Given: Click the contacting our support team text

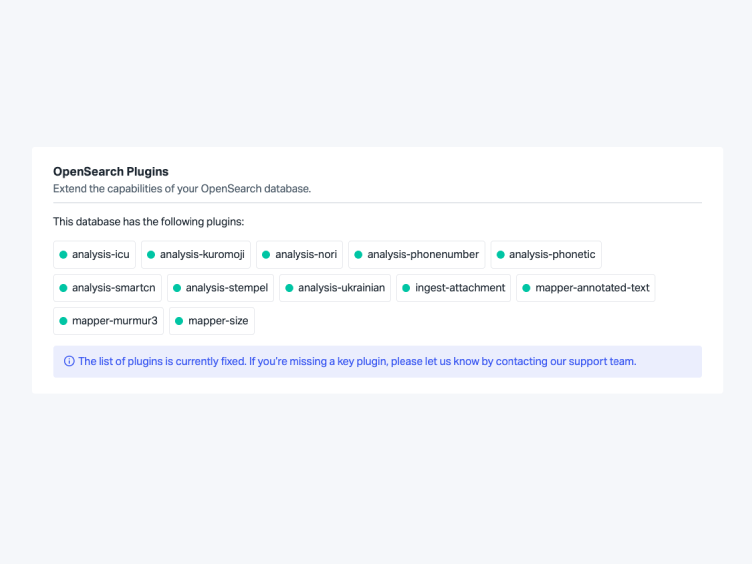Looking at the screenshot, I should [x=565, y=362].
